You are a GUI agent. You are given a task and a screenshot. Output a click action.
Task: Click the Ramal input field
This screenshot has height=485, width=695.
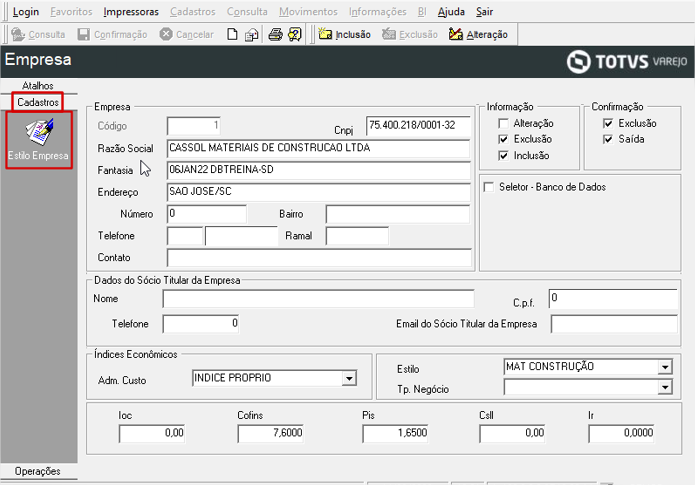(x=357, y=235)
